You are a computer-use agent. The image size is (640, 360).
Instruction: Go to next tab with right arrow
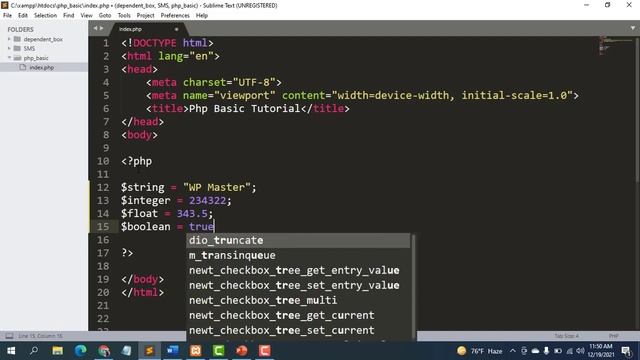(x=101, y=28)
